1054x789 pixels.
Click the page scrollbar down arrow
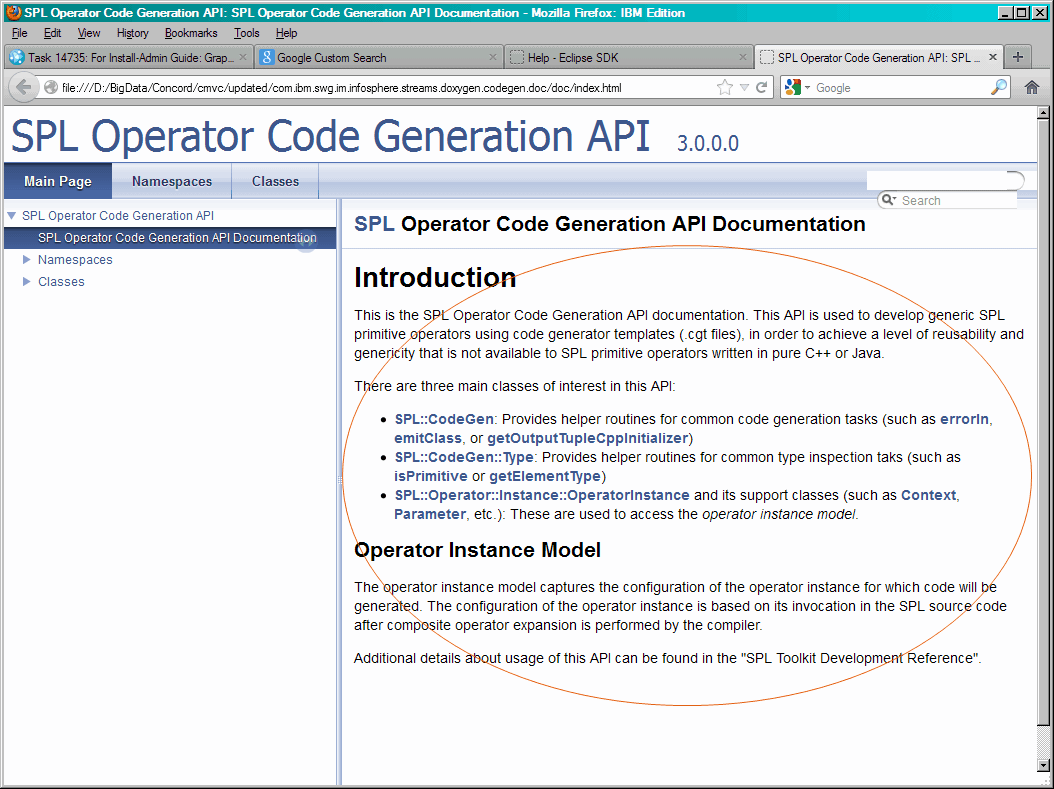coord(1043,765)
